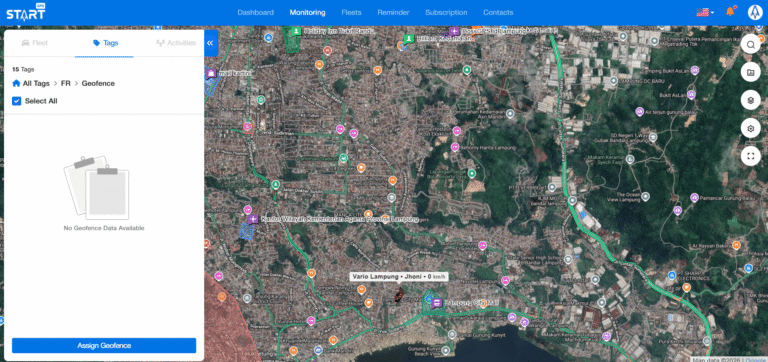Click the Kantor Wilayah Kementerian Agama marker
Screen dimensions: 768x362
(x=253, y=219)
